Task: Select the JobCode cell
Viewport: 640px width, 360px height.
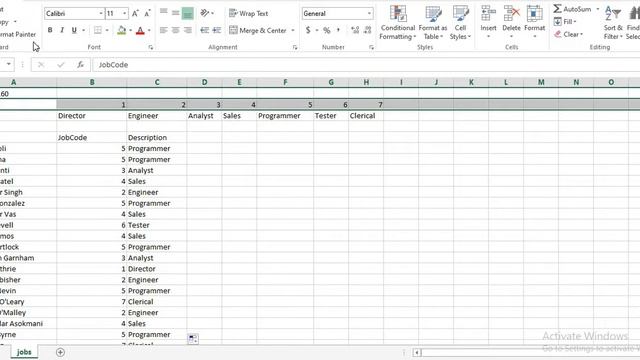Action: [x=92, y=138]
